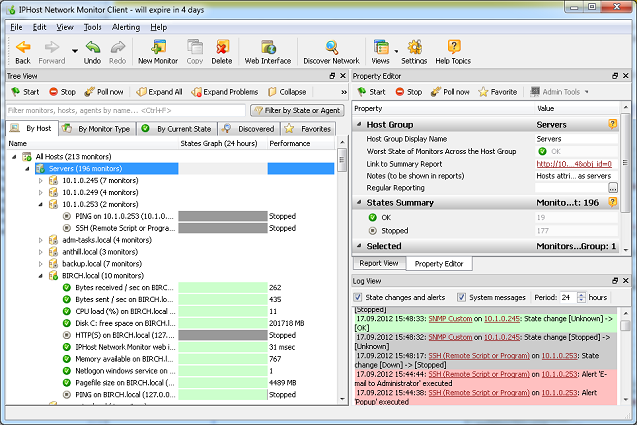Open the Link to Summary Report URL

[x=574, y=164]
